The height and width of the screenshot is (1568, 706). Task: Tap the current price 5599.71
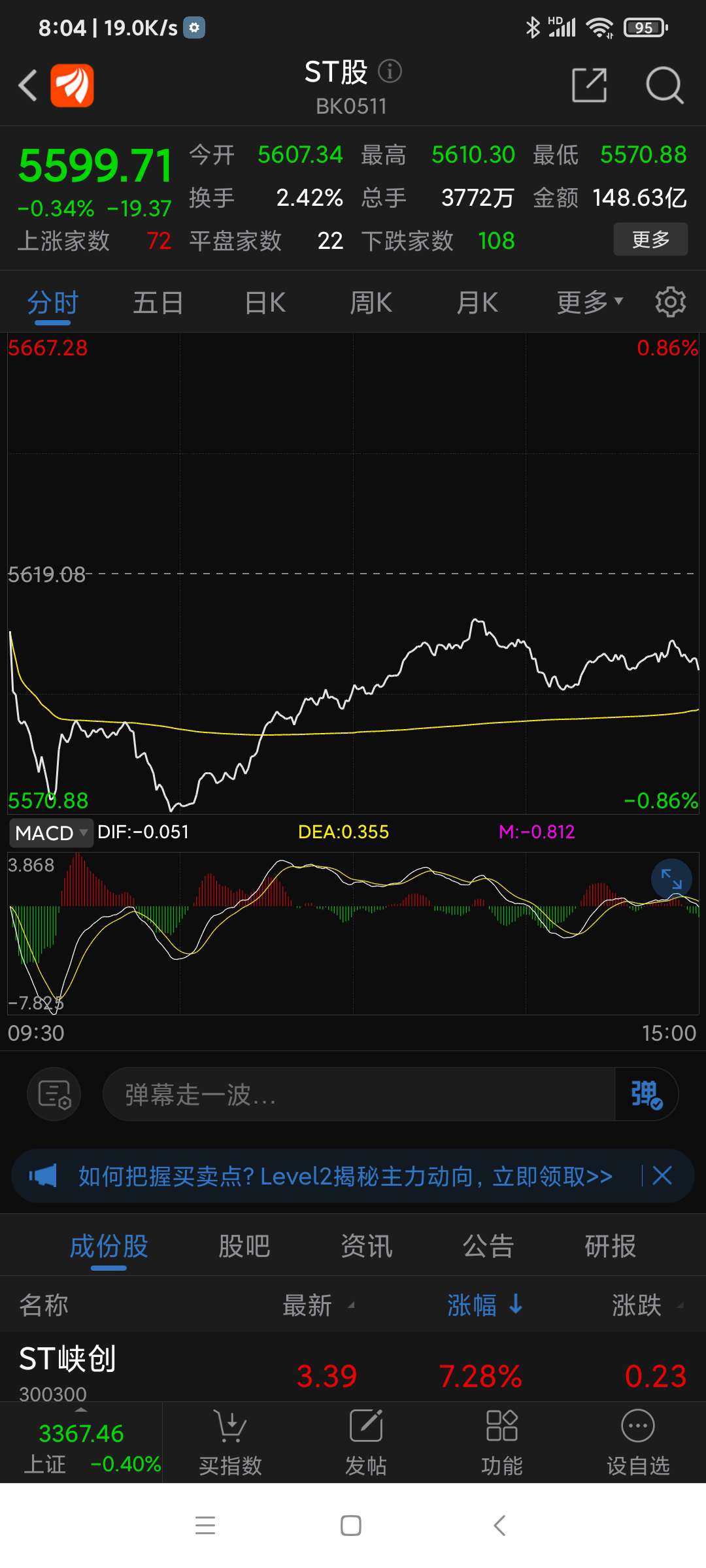point(95,165)
